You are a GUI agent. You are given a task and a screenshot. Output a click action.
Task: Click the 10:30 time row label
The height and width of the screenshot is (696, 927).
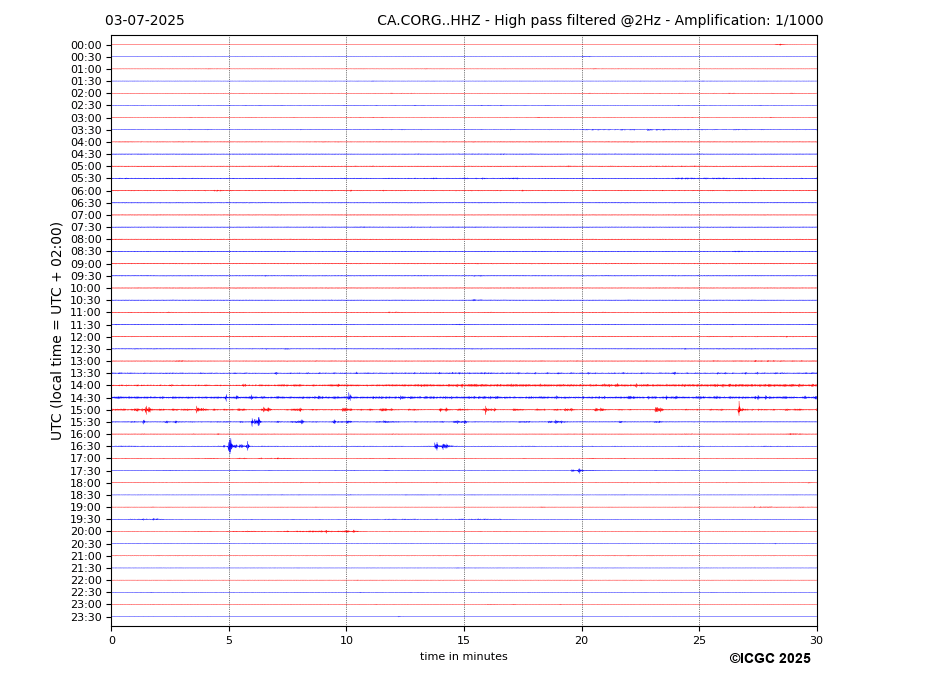tap(86, 300)
